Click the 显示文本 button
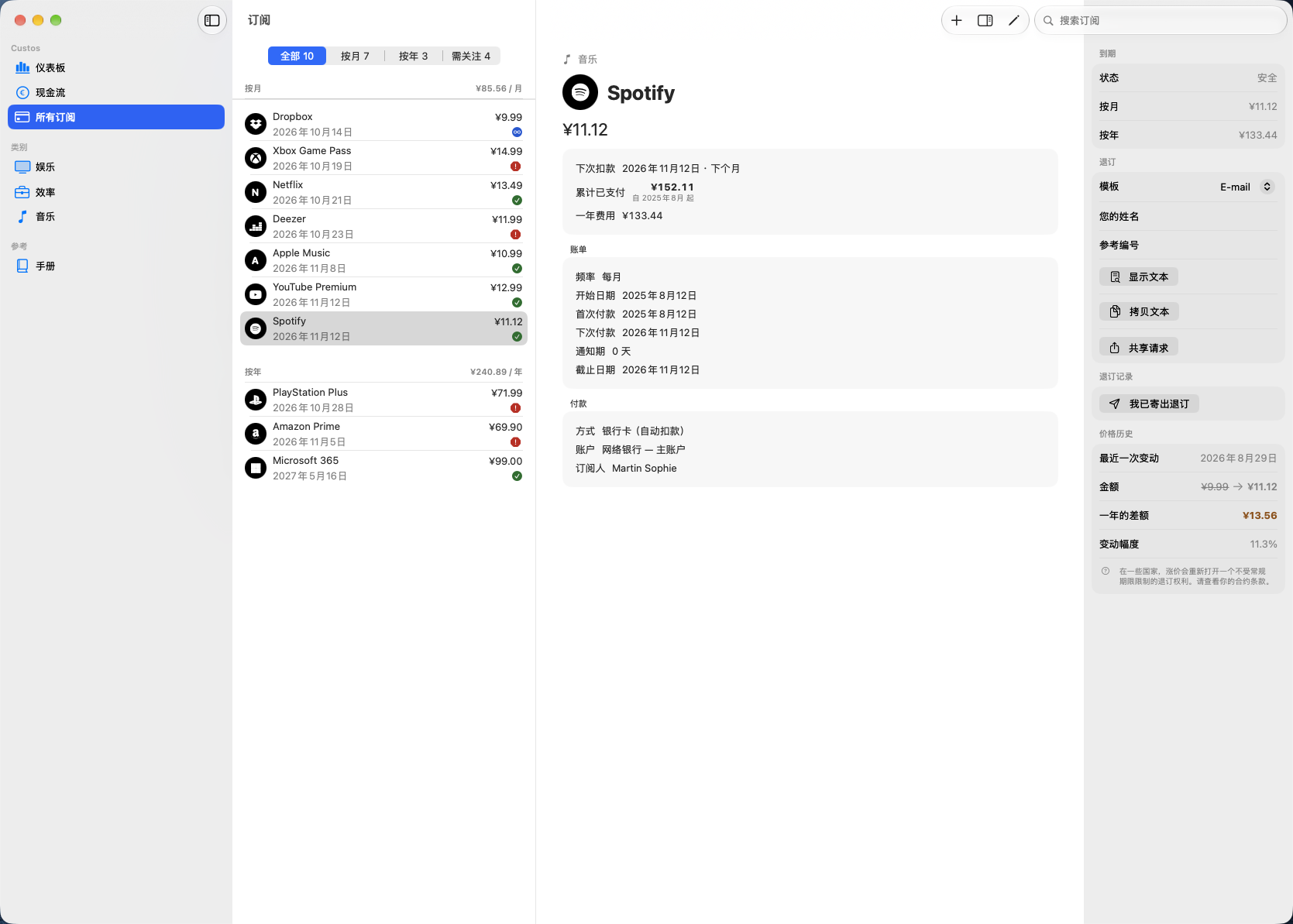1293x924 pixels. 1139,277
